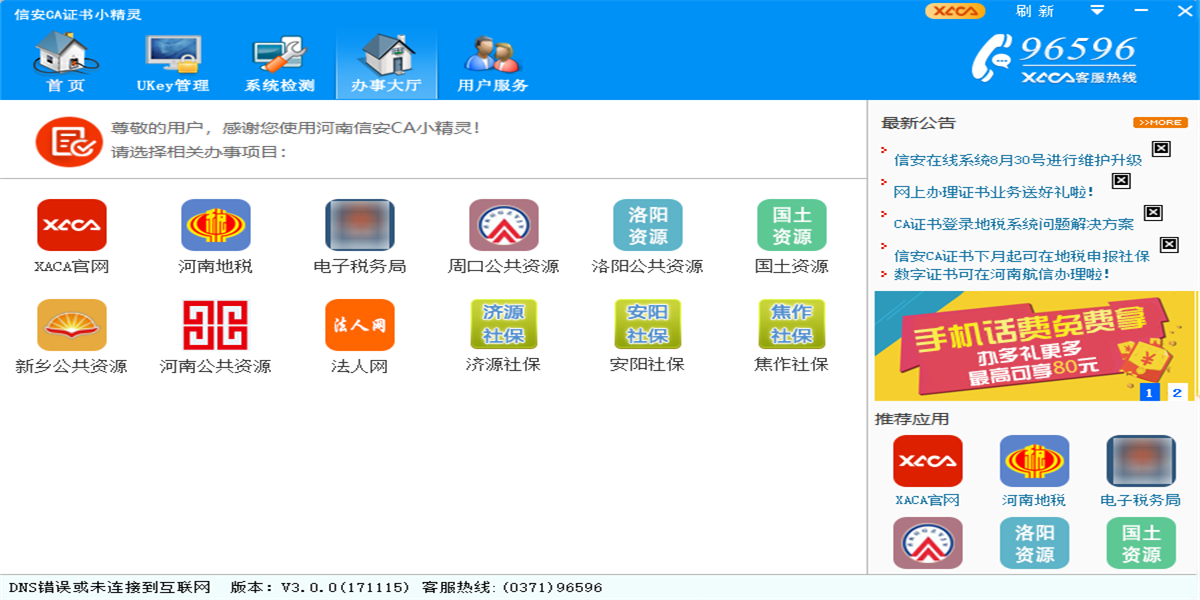This screenshot has width=1200, height=600.
Task: Open the 用户服务 tab
Action: [x=493, y=63]
